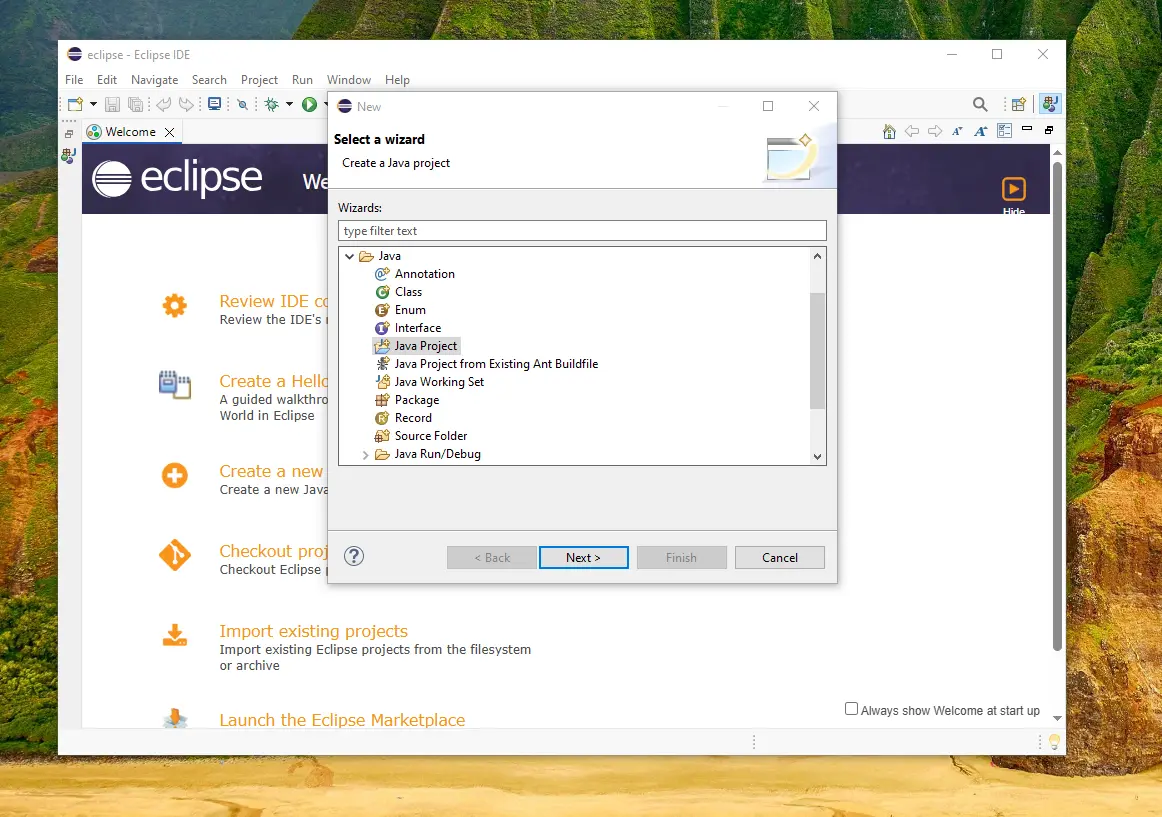Click the Next > button

click(584, 558)
